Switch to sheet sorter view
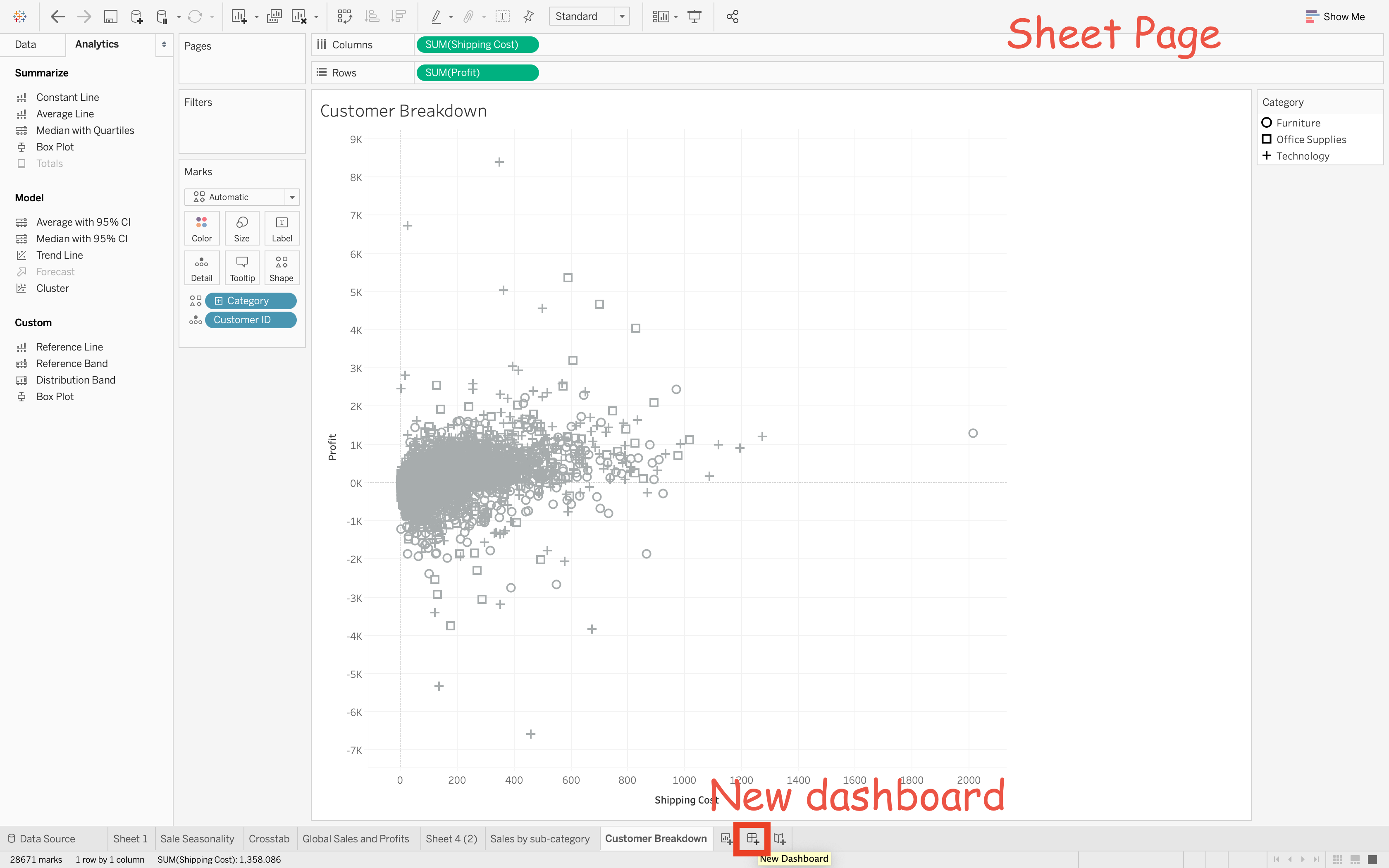1389x868 pixels. click(x=1337, y=859)
